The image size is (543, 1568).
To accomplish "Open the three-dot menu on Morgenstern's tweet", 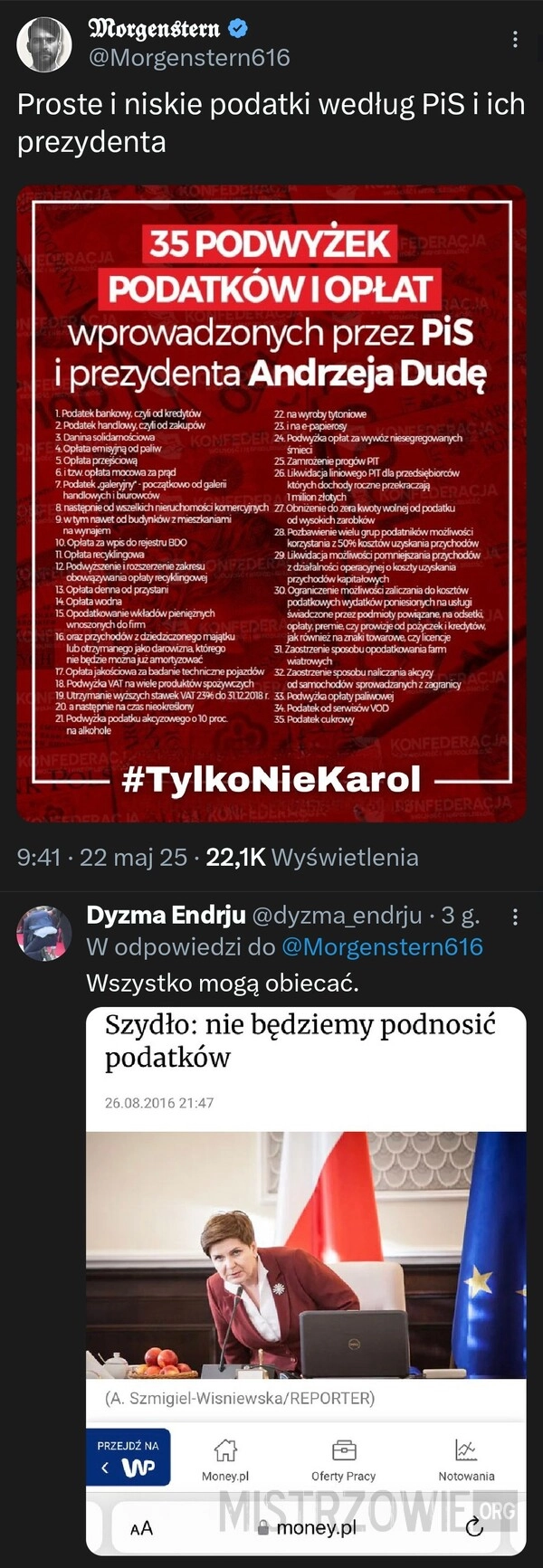I will pos(515,39).
